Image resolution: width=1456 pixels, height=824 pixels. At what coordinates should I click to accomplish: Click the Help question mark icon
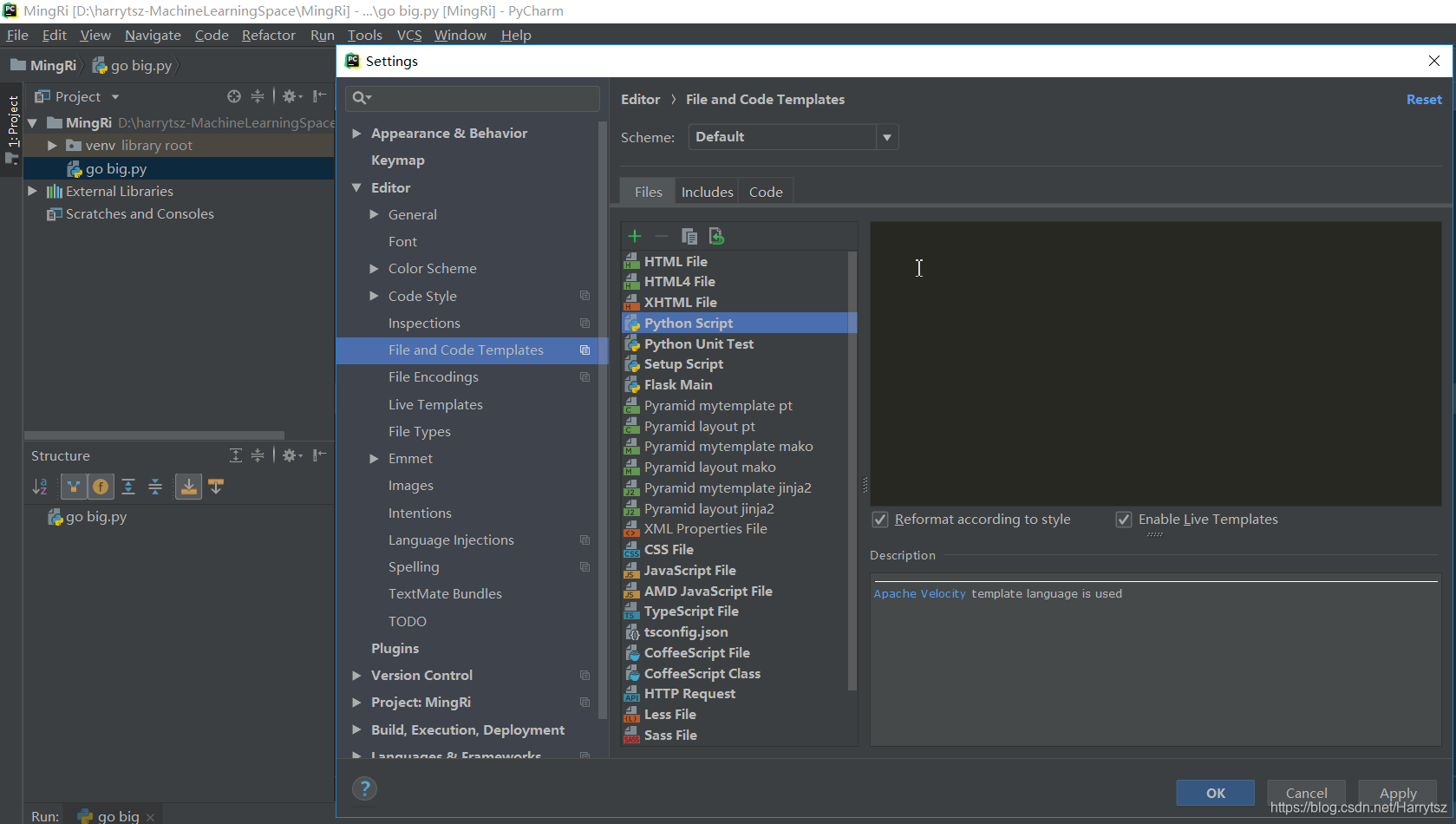coord(365,788)
